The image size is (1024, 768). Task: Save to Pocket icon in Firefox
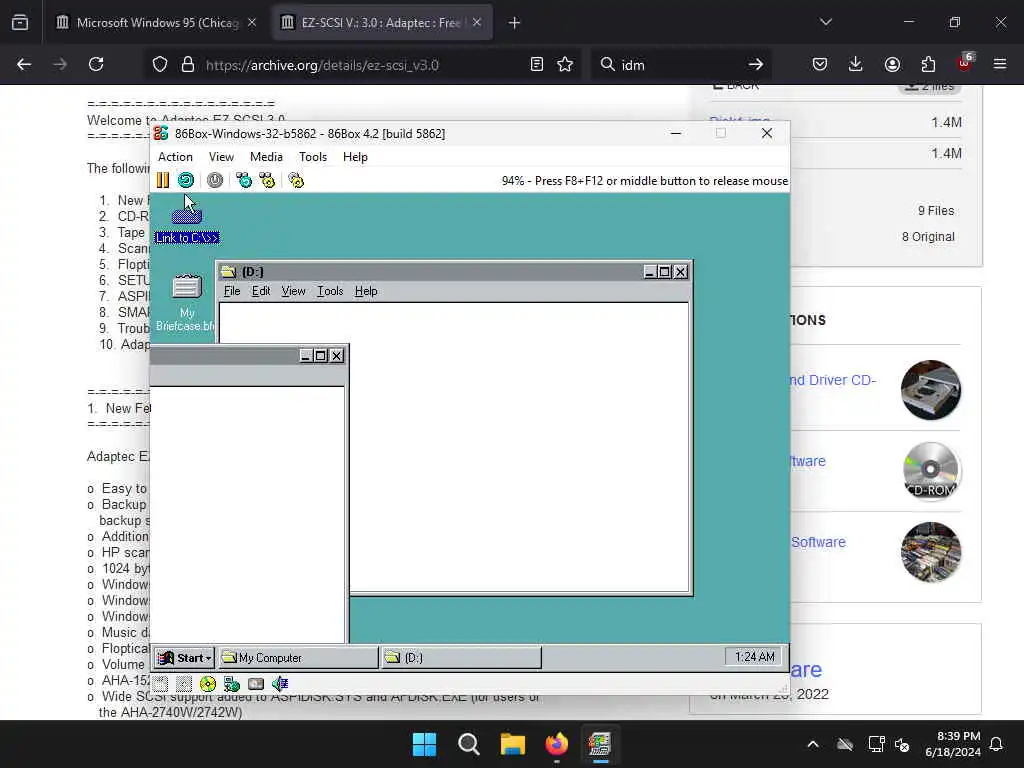click(820, 65)
